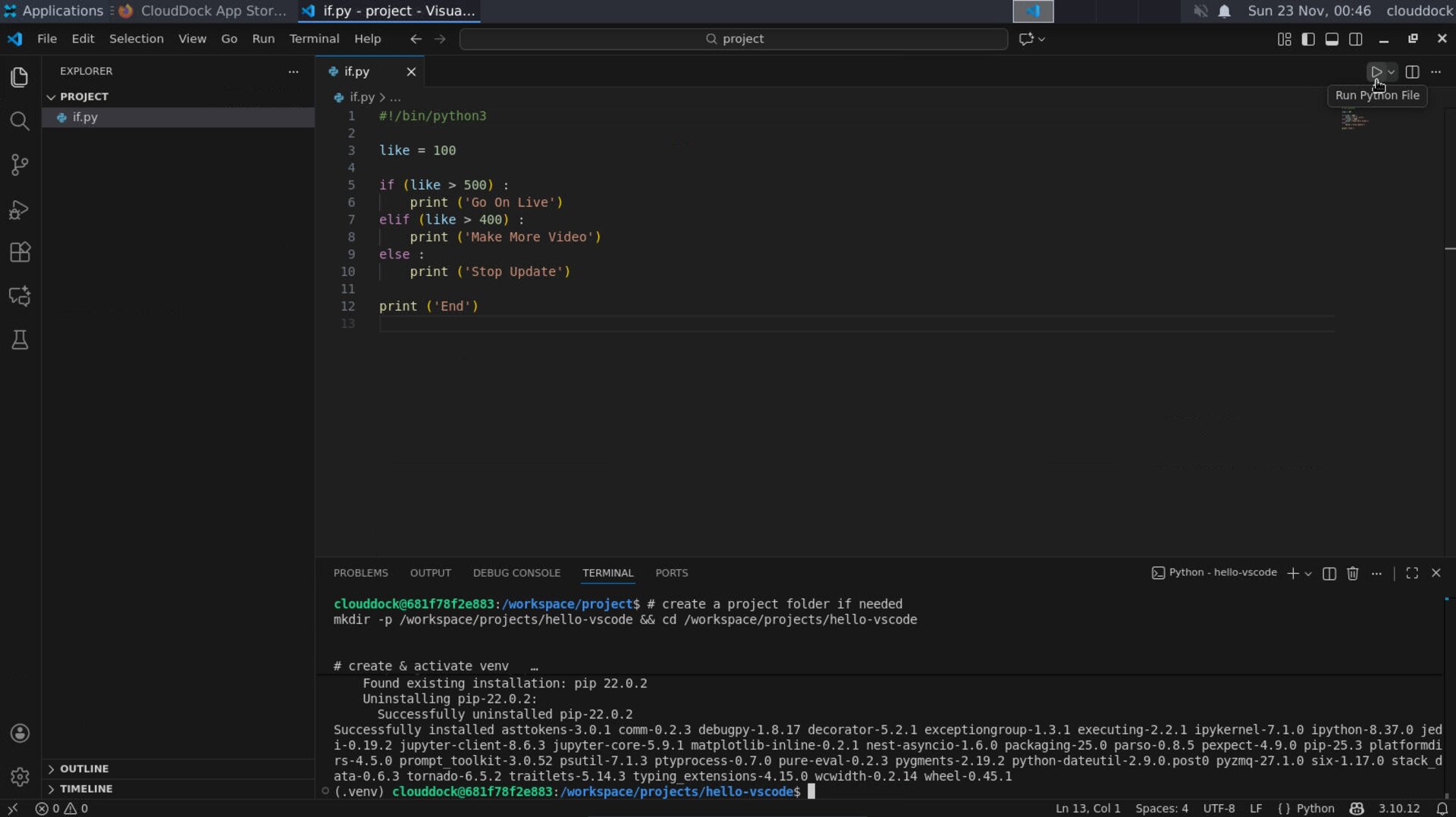
Task: Toggle the Secondary Side Bar
Action: pos(1356,39)
